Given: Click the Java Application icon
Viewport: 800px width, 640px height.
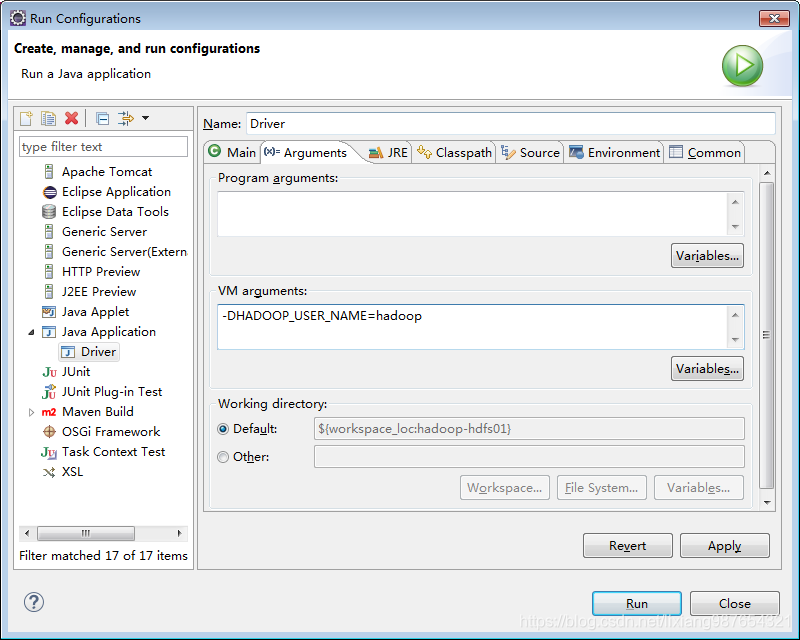Looking at the screenshot, I should (49, 332).
